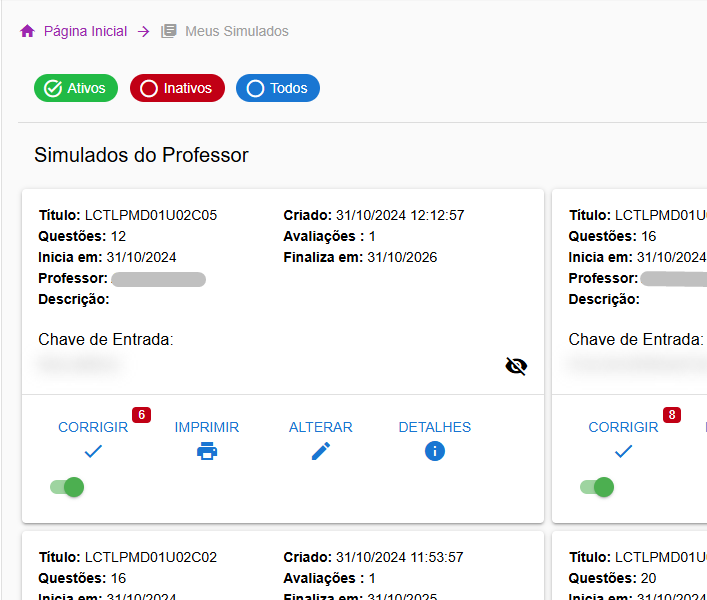This screenshot has width=707, height=600.
Task: Click the printer icon under IMPRIMIR
Action: [207, 451]
